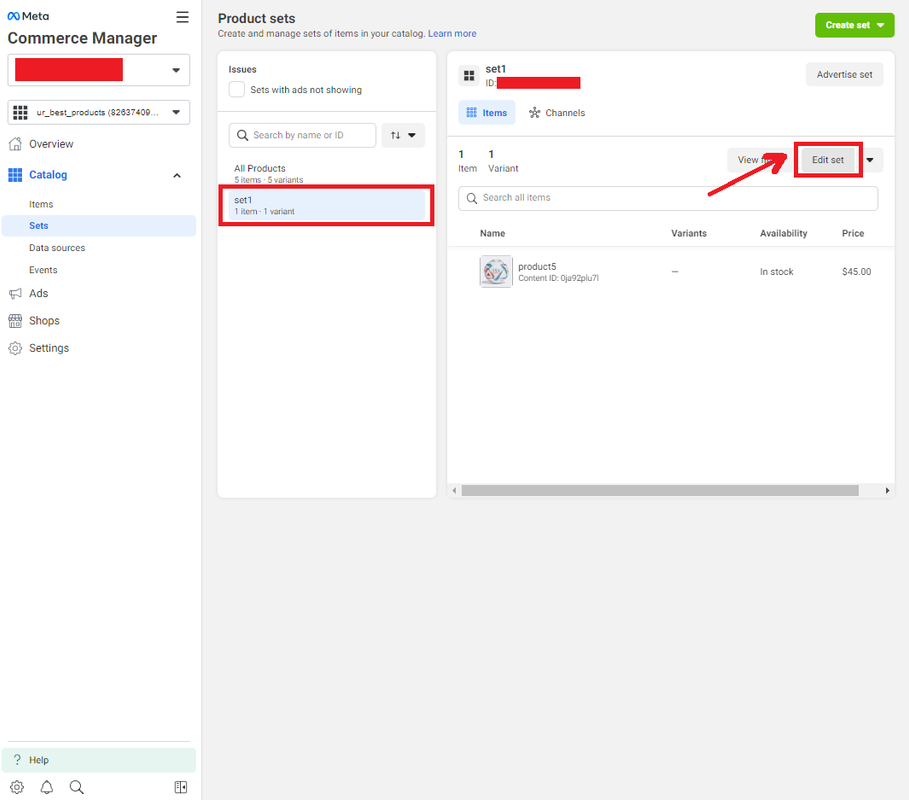Image resolution: width=909 pixels, height=800 pixels.
Task: Open Items under Catalog
Action: pyautogui.click(x=41, y=204)
